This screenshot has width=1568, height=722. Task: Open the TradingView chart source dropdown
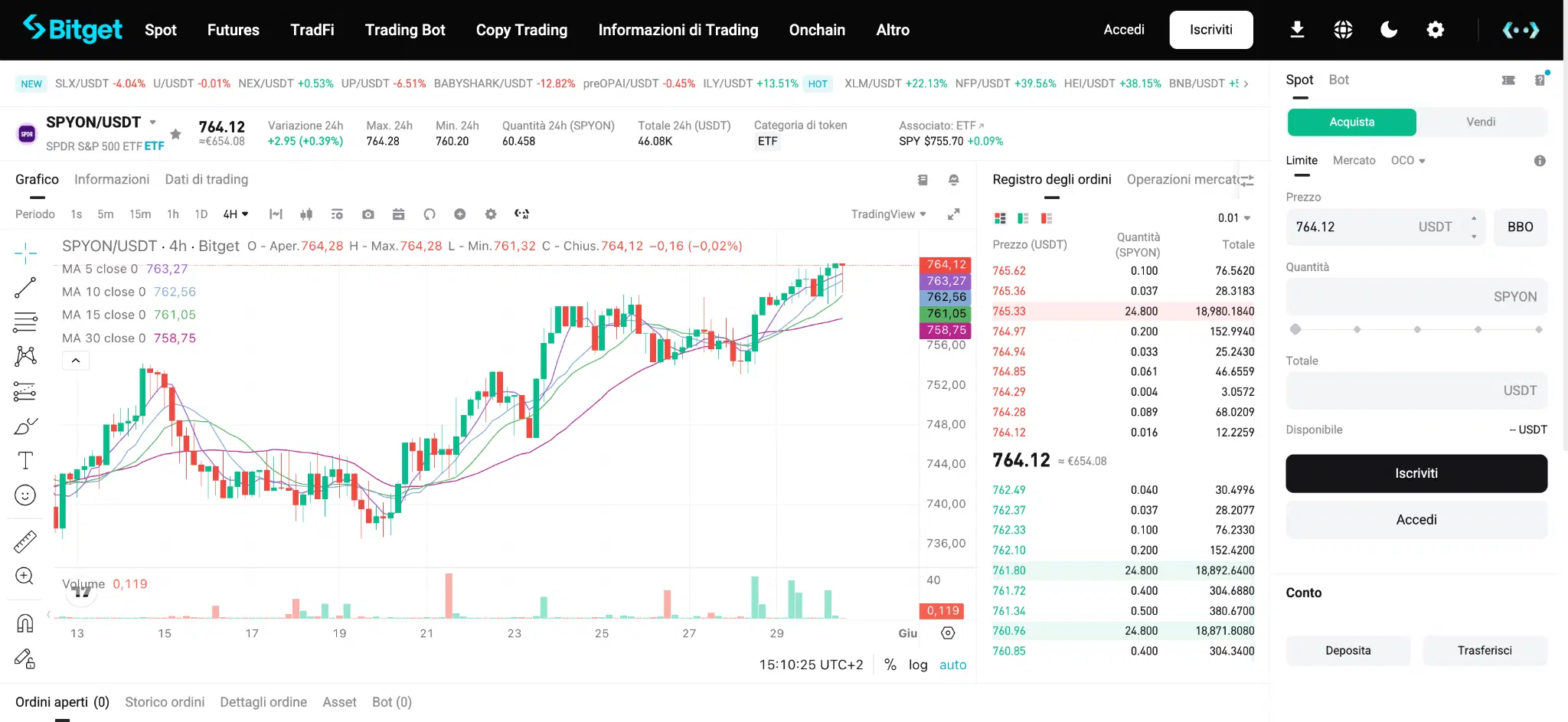(888, 214)
